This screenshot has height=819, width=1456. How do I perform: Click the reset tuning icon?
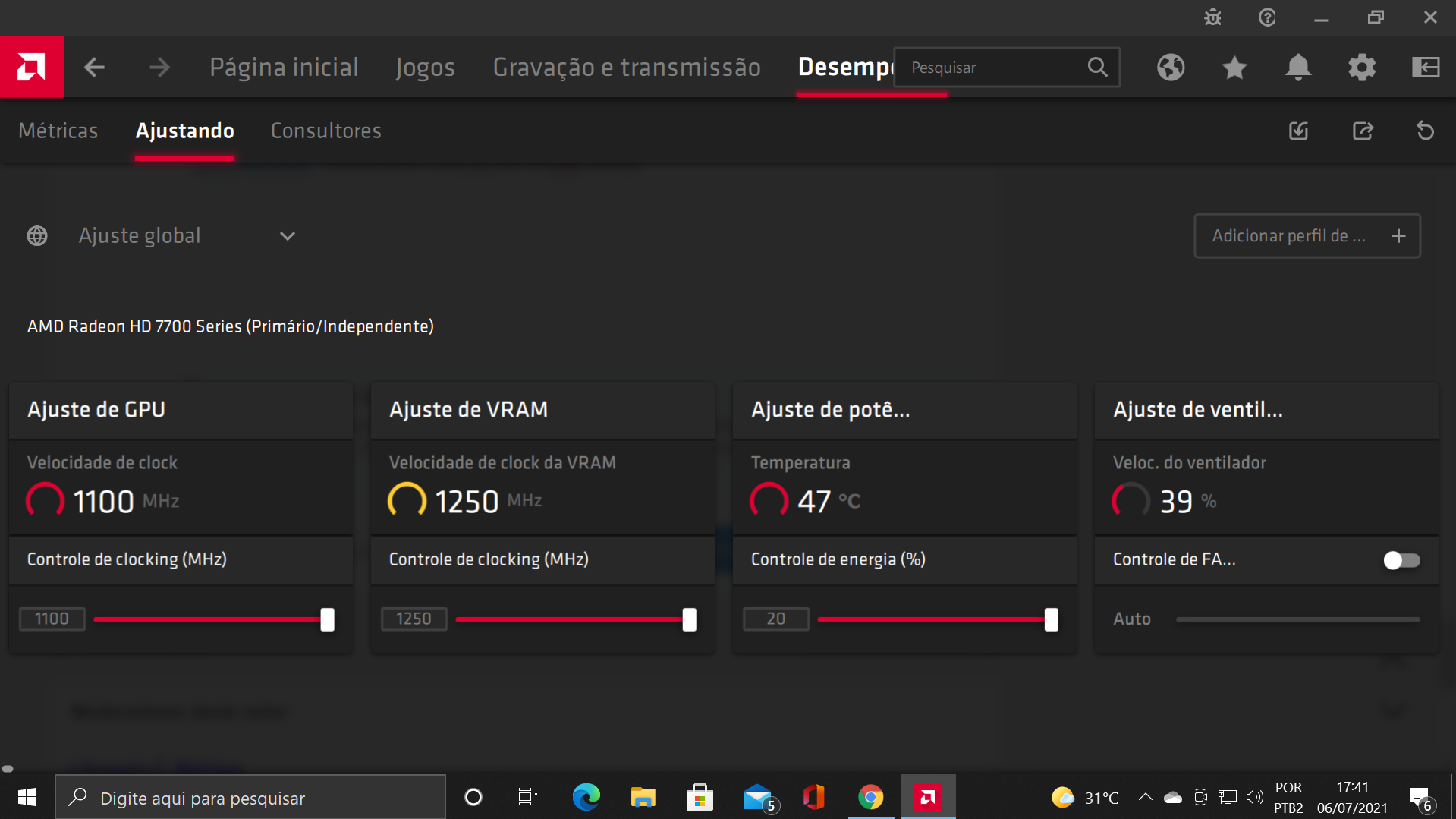coord(1425,131)
